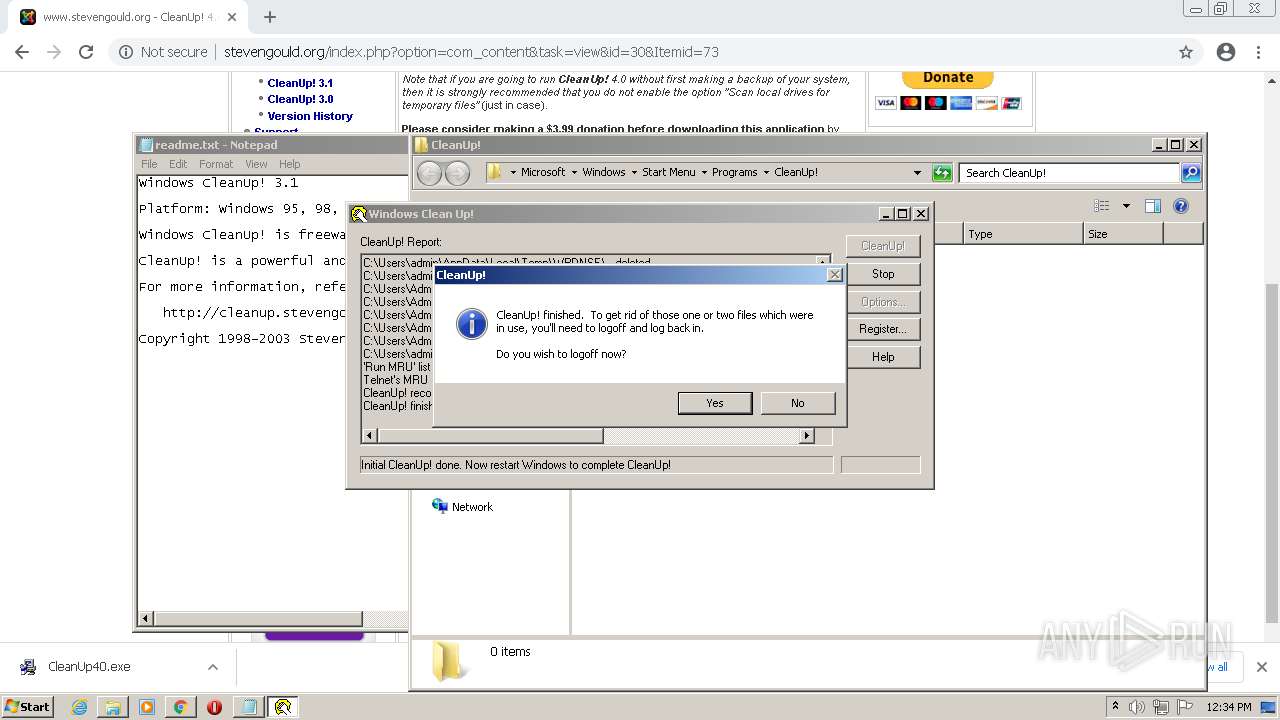Open the Help menu in Notepad
The image size is (1280, 720).
tap(289, 164)
